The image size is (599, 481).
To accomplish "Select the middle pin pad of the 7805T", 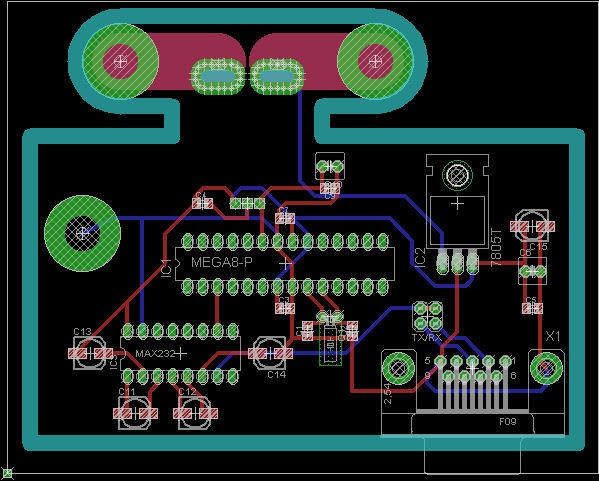I will [x=457, y=262].
